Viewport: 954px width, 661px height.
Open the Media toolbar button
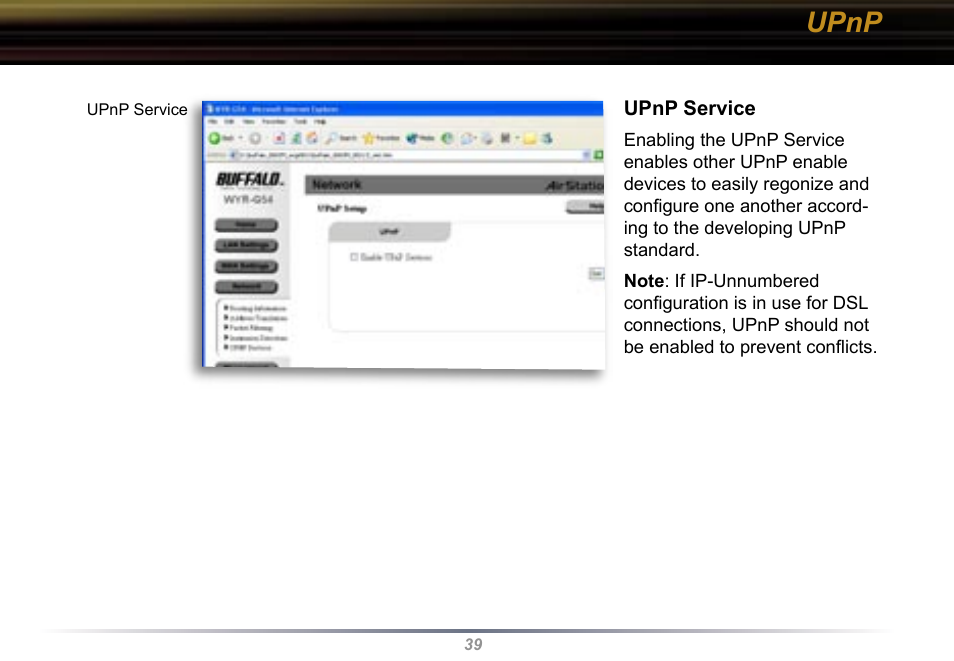pos(420,138)
